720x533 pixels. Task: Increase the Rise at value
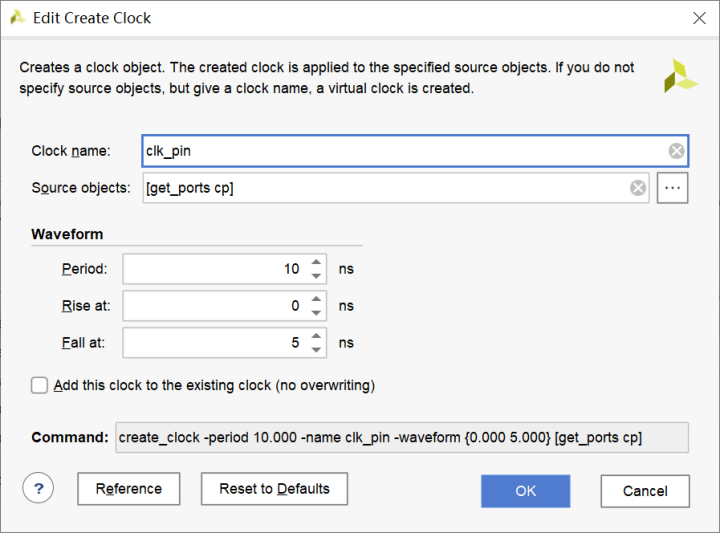(317, 299)
